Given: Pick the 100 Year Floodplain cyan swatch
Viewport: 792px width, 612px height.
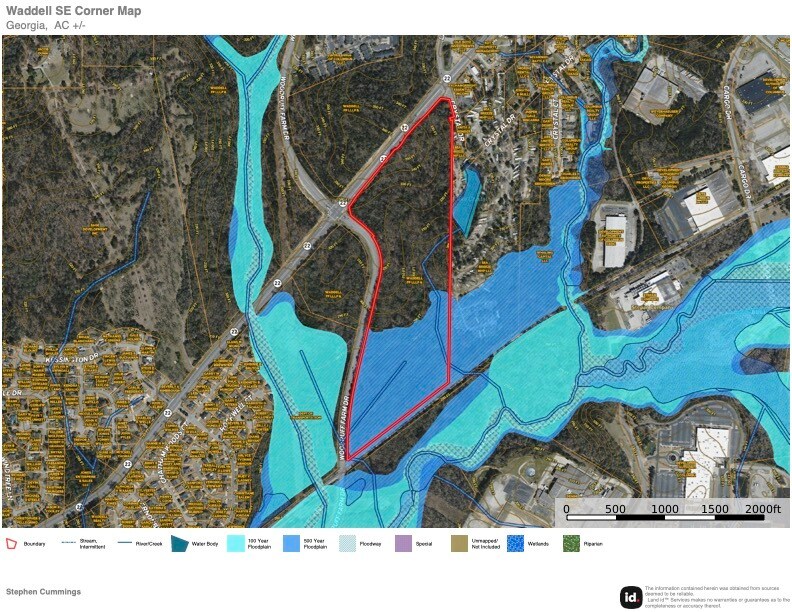Looking at the screenshot, I should (236, 544).
